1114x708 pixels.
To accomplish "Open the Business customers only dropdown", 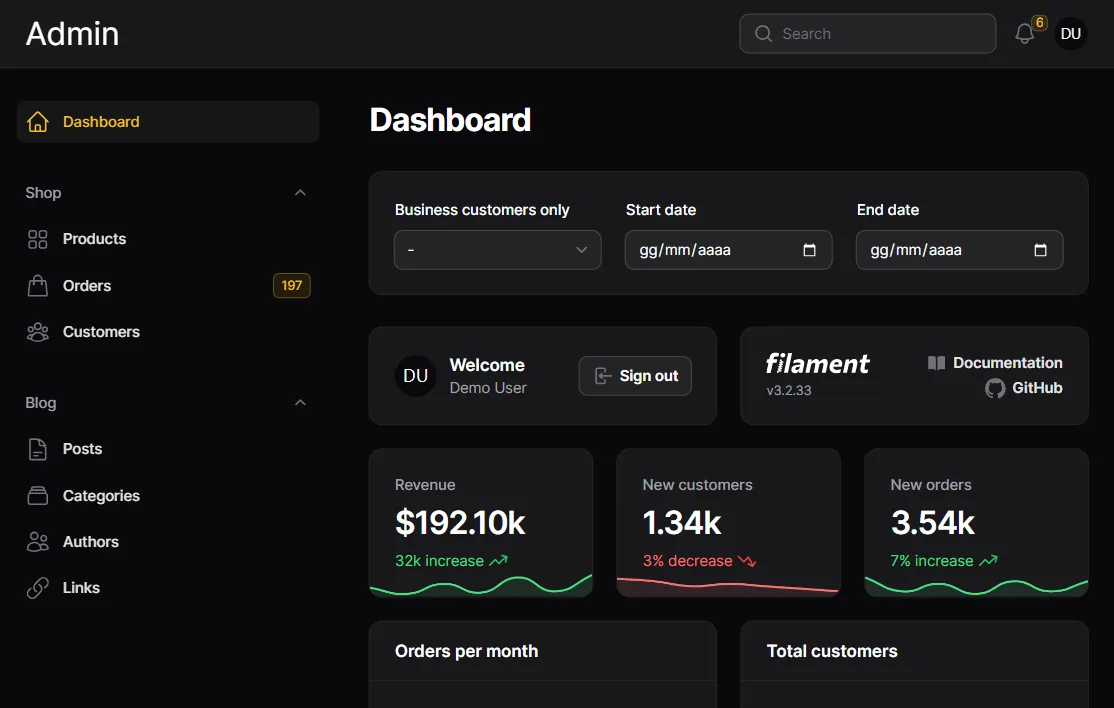I will (x=497, y=250).
